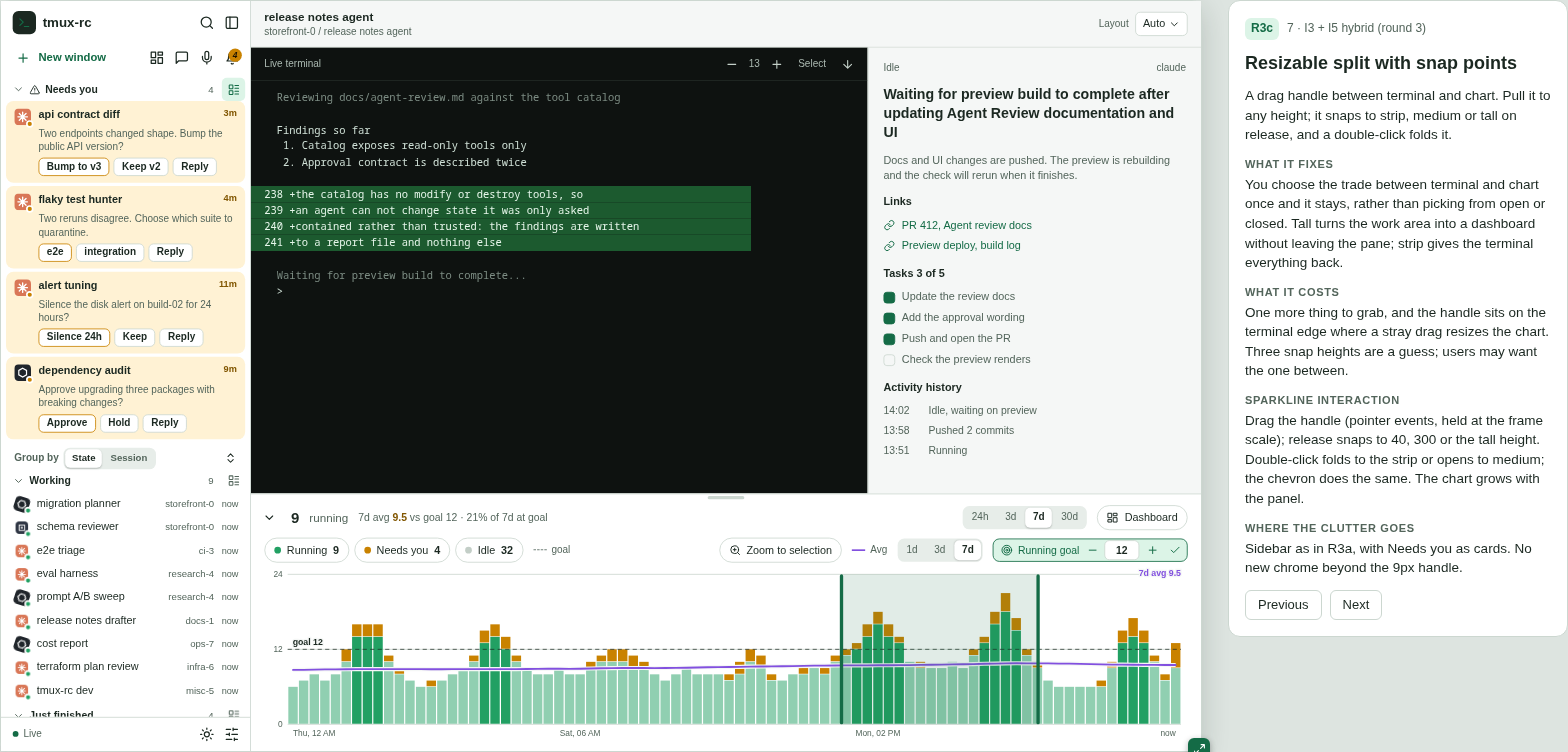Click Bump to v3 on api contract diff
1568x752 pixels.
pos(74,167)
